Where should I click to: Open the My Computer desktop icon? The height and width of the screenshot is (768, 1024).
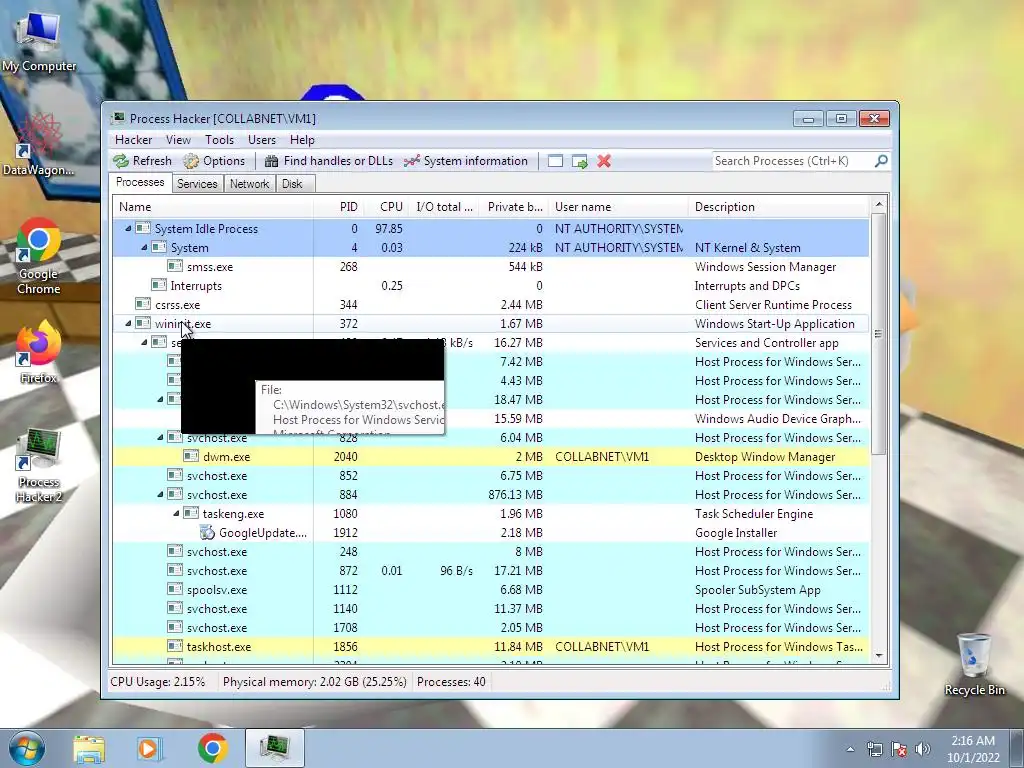click(39, 42)
